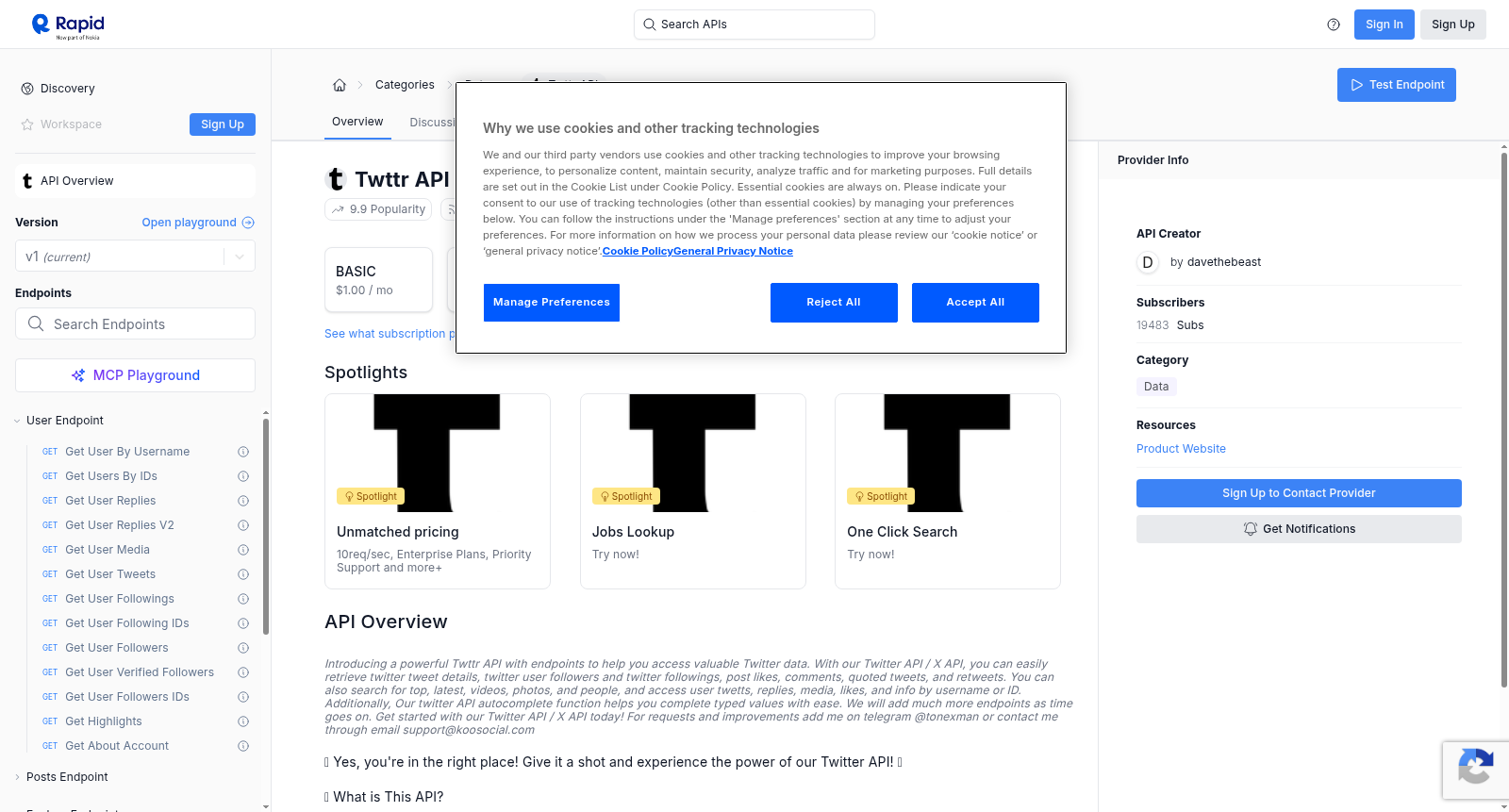This screenshot has width=1509, height=812.
Task: Open the help question-mark icon
Action: click(1334, 25)
